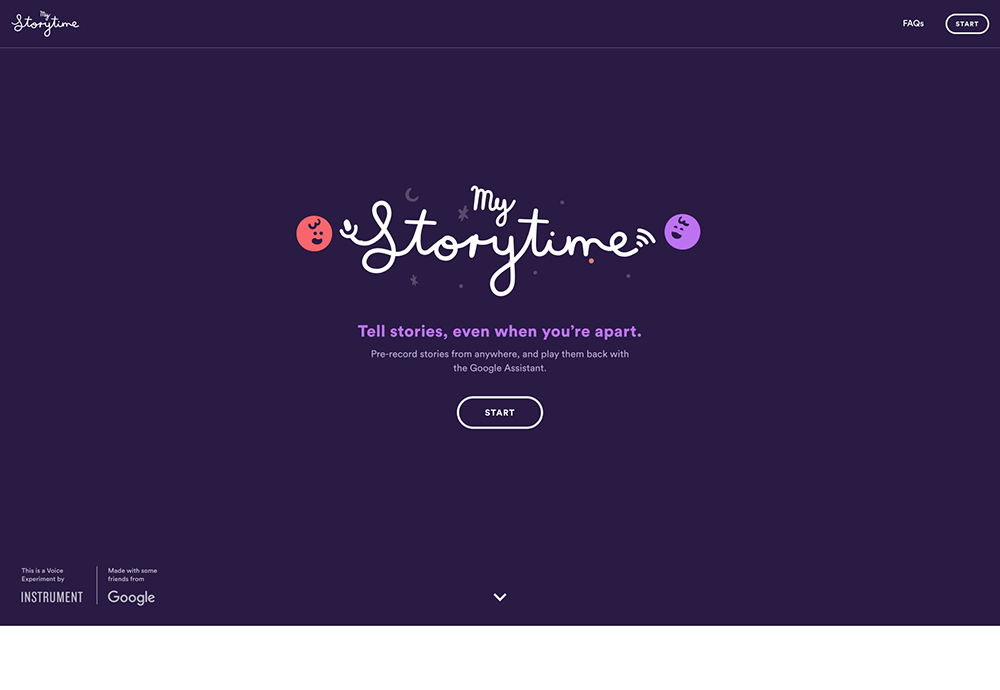Click the headline Tell stories, even when you're apart
This screenshot has width=1000, height=690.
499,332
